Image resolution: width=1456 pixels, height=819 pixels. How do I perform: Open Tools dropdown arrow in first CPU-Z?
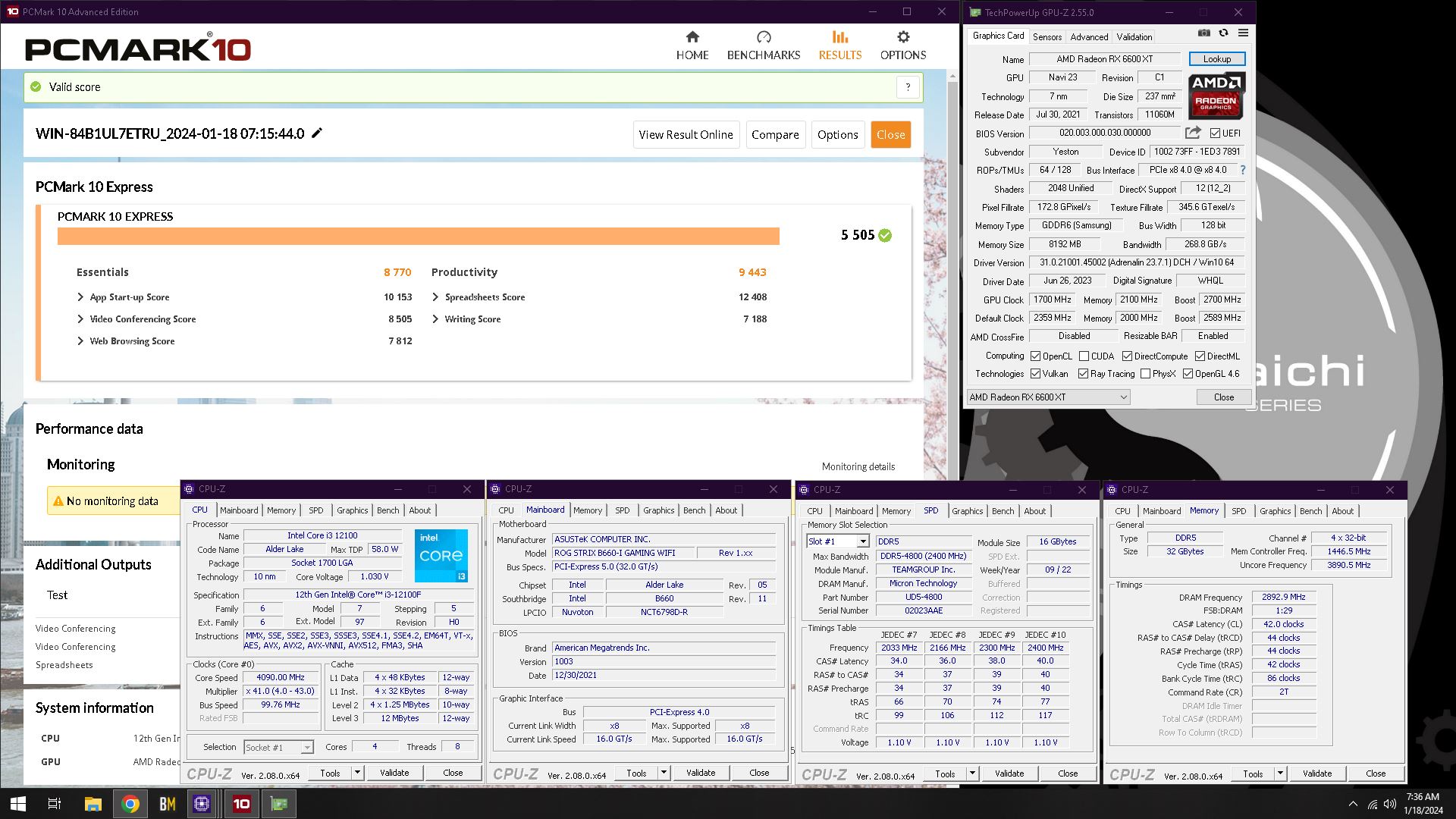tap(357, 773)
